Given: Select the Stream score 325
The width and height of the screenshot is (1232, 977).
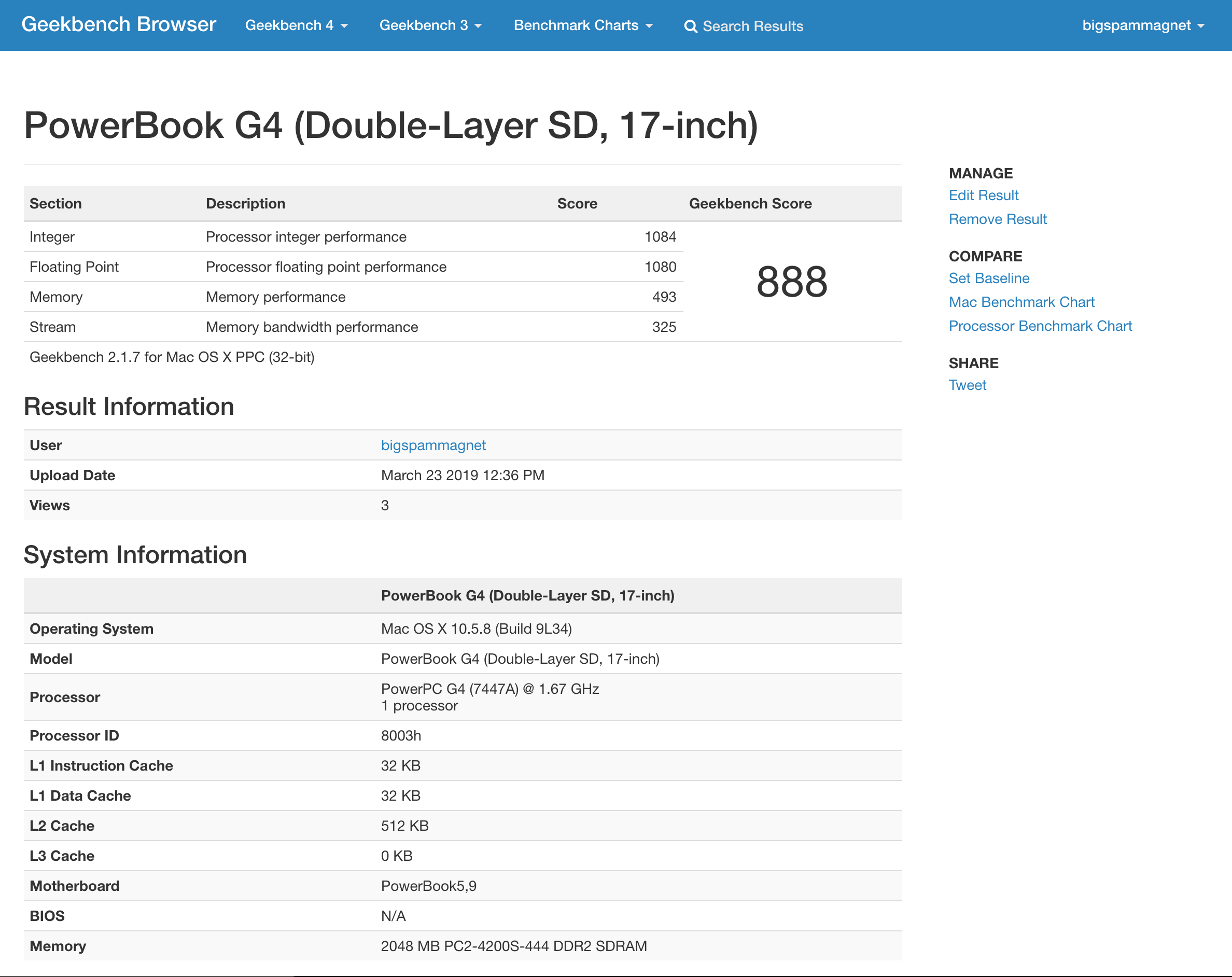Looking at the screenshot, I should pos(664,327).
